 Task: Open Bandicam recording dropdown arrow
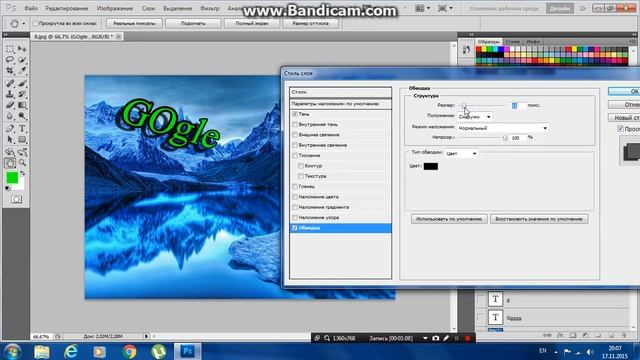click(425, 338)
